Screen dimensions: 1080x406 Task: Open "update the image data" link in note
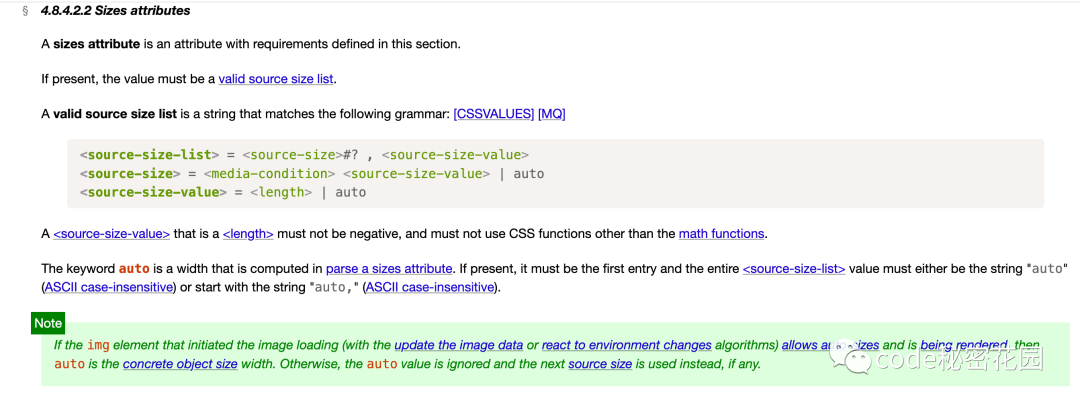click(459, 345)
